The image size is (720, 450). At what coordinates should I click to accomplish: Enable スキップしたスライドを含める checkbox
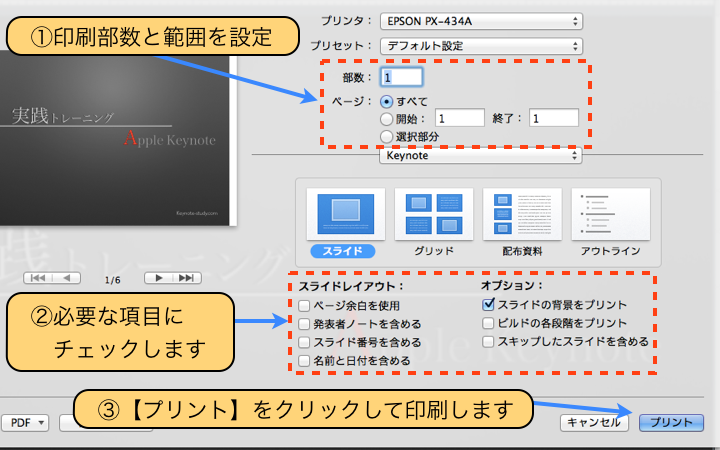click(488, 342)
